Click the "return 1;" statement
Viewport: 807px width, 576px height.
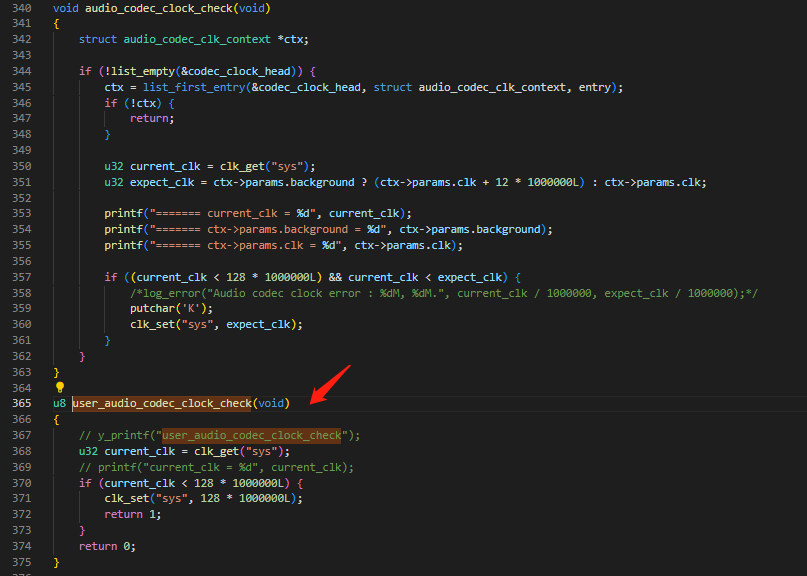tap(133, 514)
